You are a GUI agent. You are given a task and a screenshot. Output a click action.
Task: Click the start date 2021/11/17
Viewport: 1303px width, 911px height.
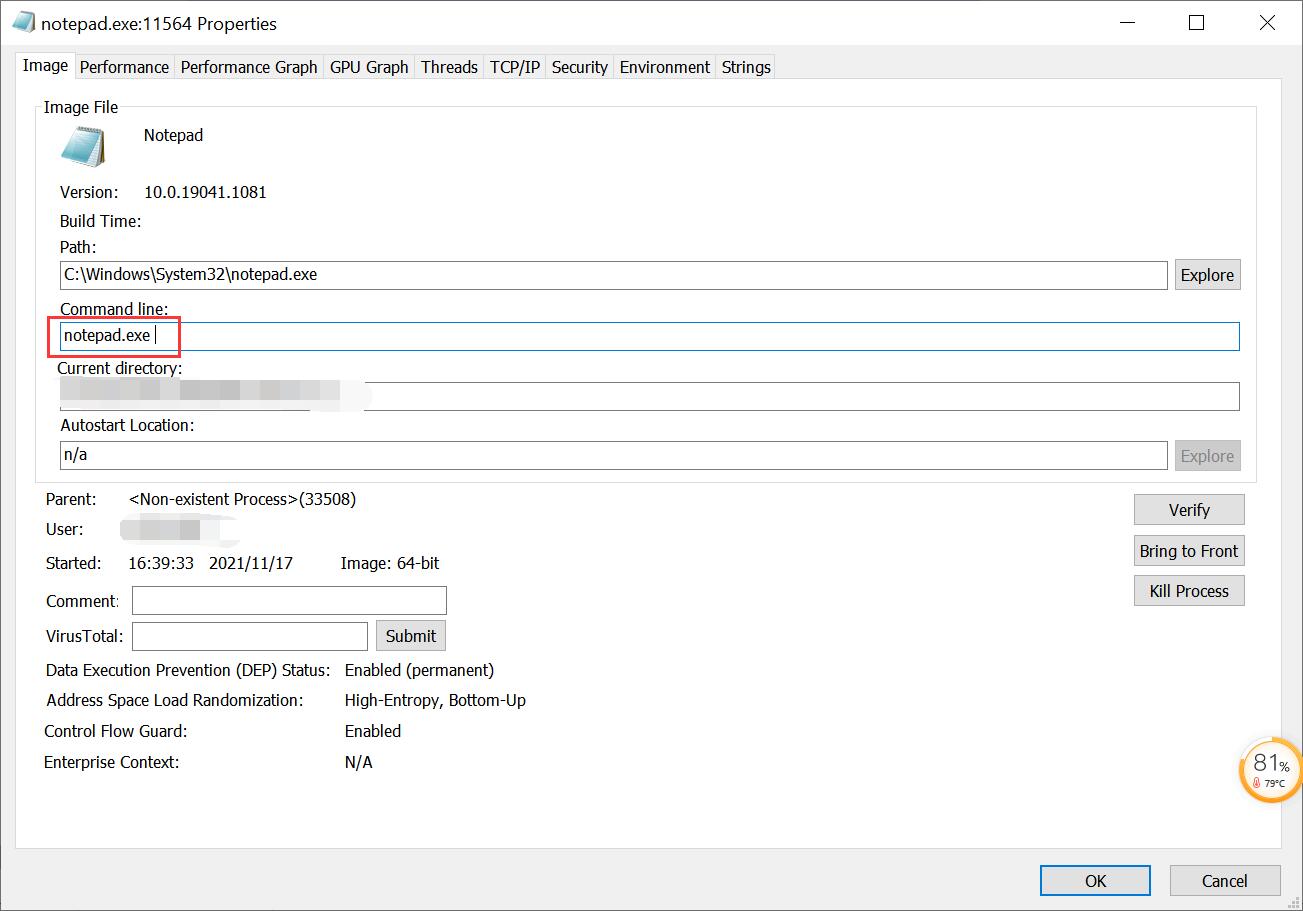(x=251, y=563)
